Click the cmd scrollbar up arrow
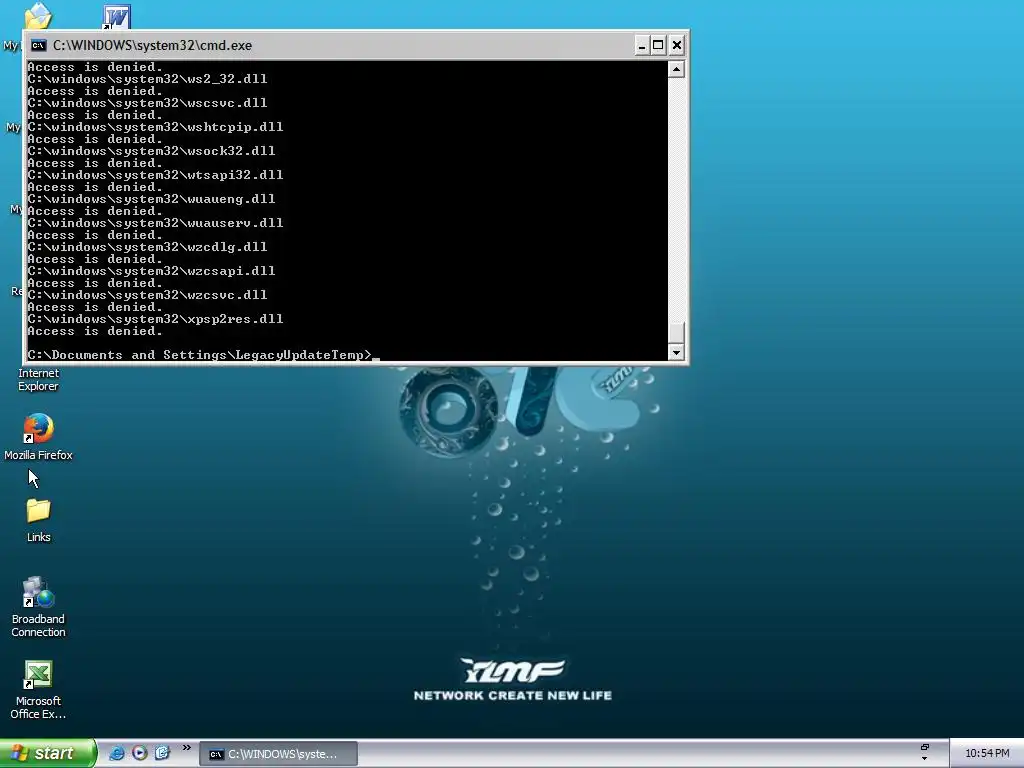This screenshot has height=768, width=1024. coord(676,69)
